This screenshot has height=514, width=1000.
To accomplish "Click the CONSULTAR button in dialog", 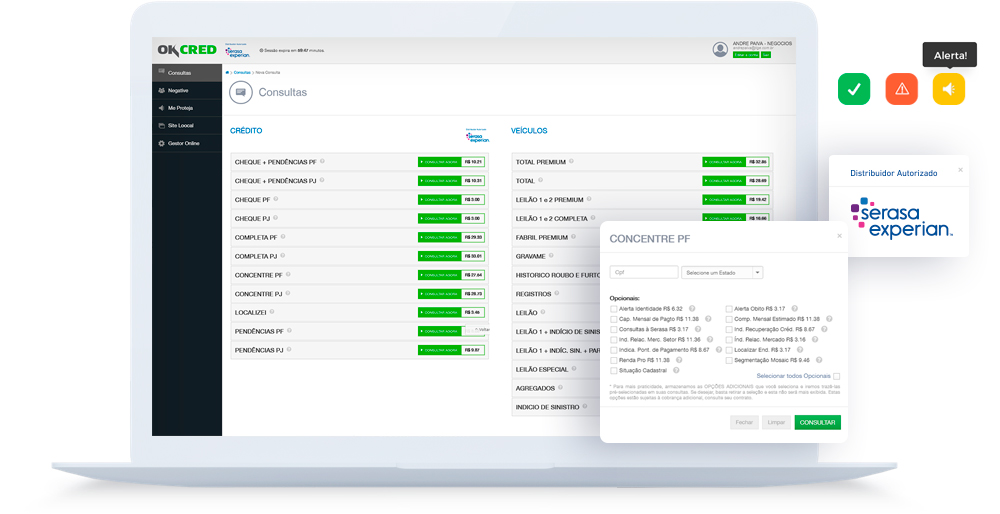I will 818,422.
